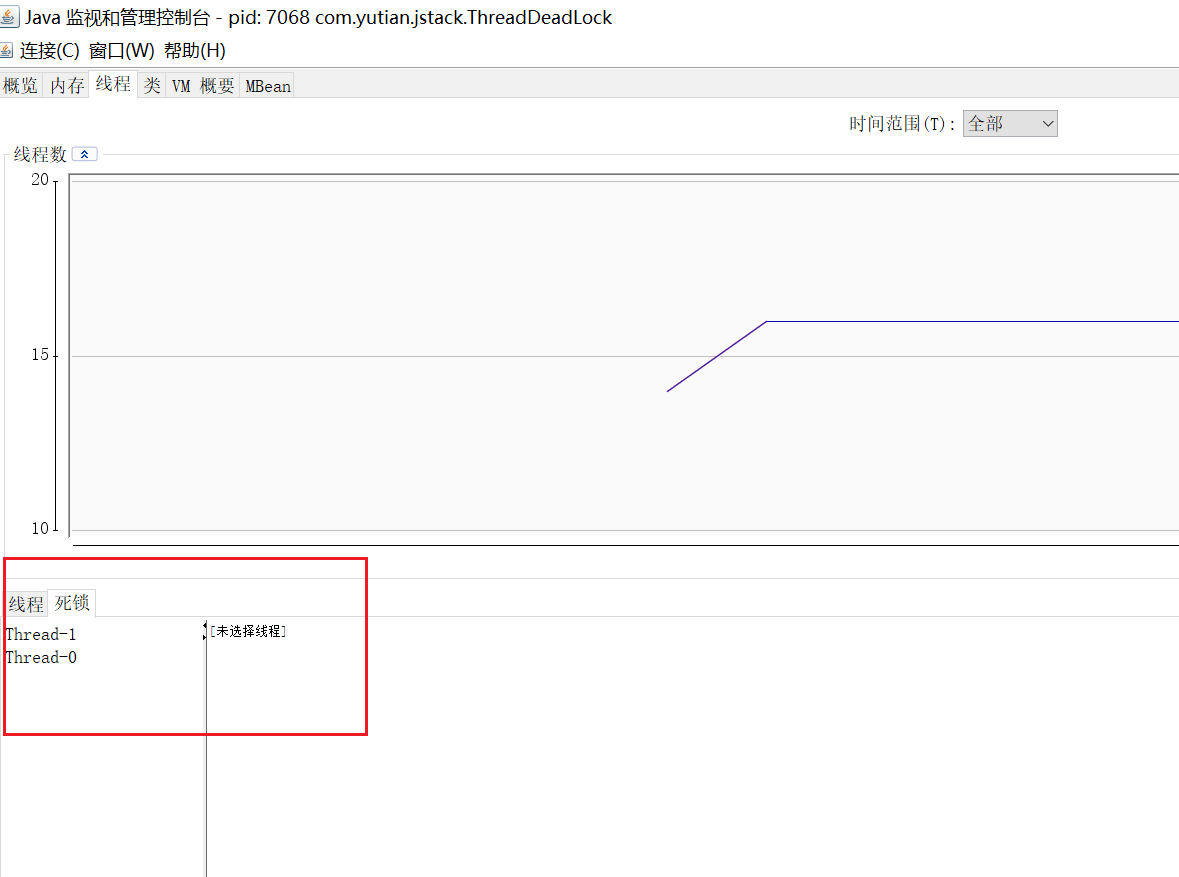Open the VM 概要 tab
Viewport: 1179px width, 877px height.
[202, 86]
